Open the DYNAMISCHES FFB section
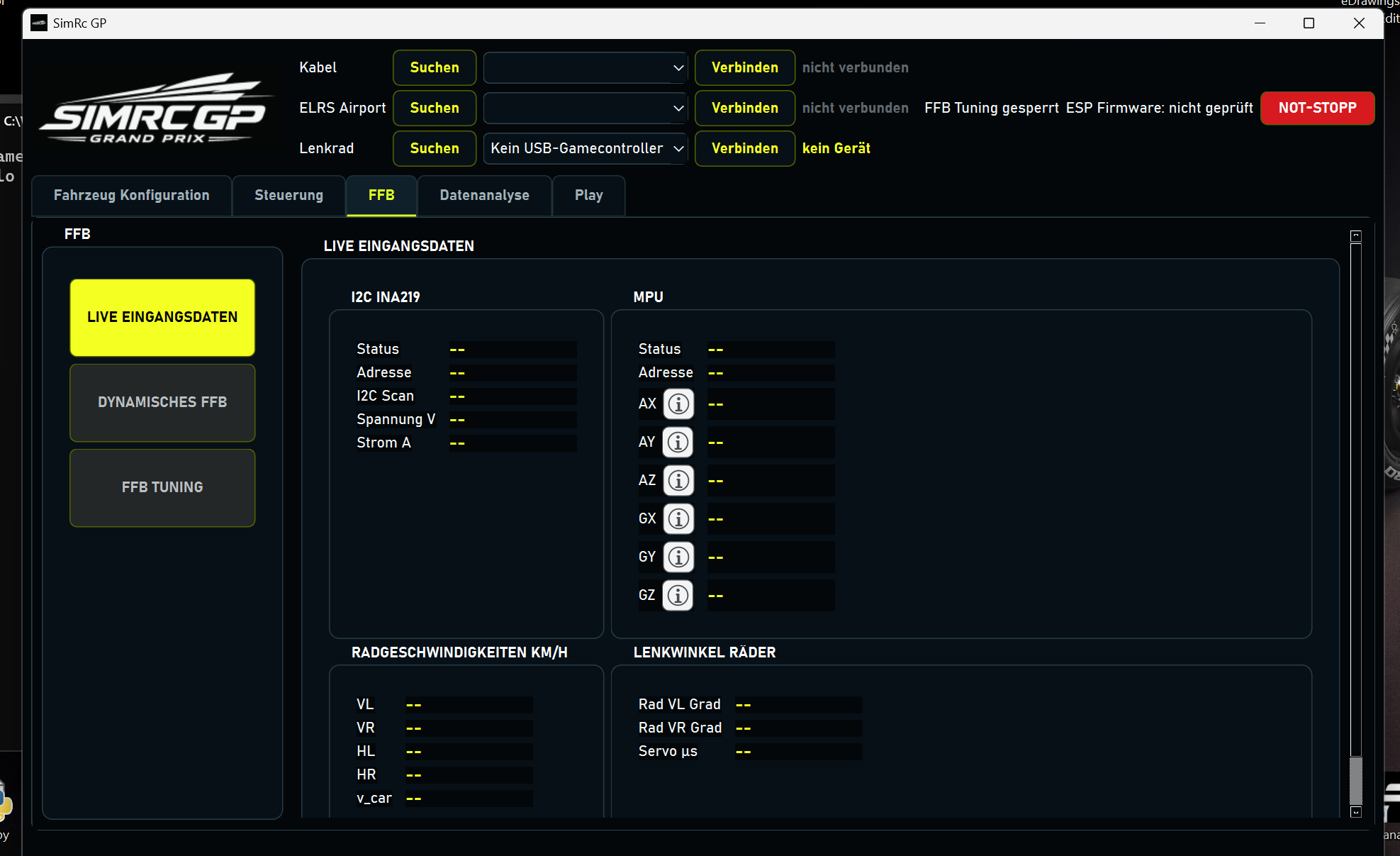 coord(162,402)
